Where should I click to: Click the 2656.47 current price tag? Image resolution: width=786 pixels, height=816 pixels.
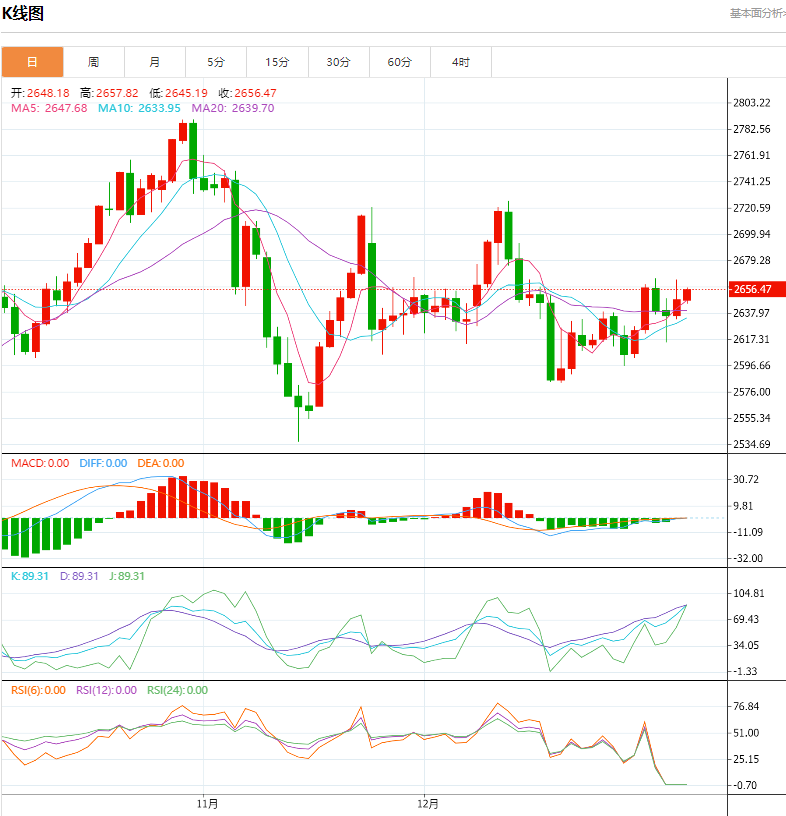752,289
